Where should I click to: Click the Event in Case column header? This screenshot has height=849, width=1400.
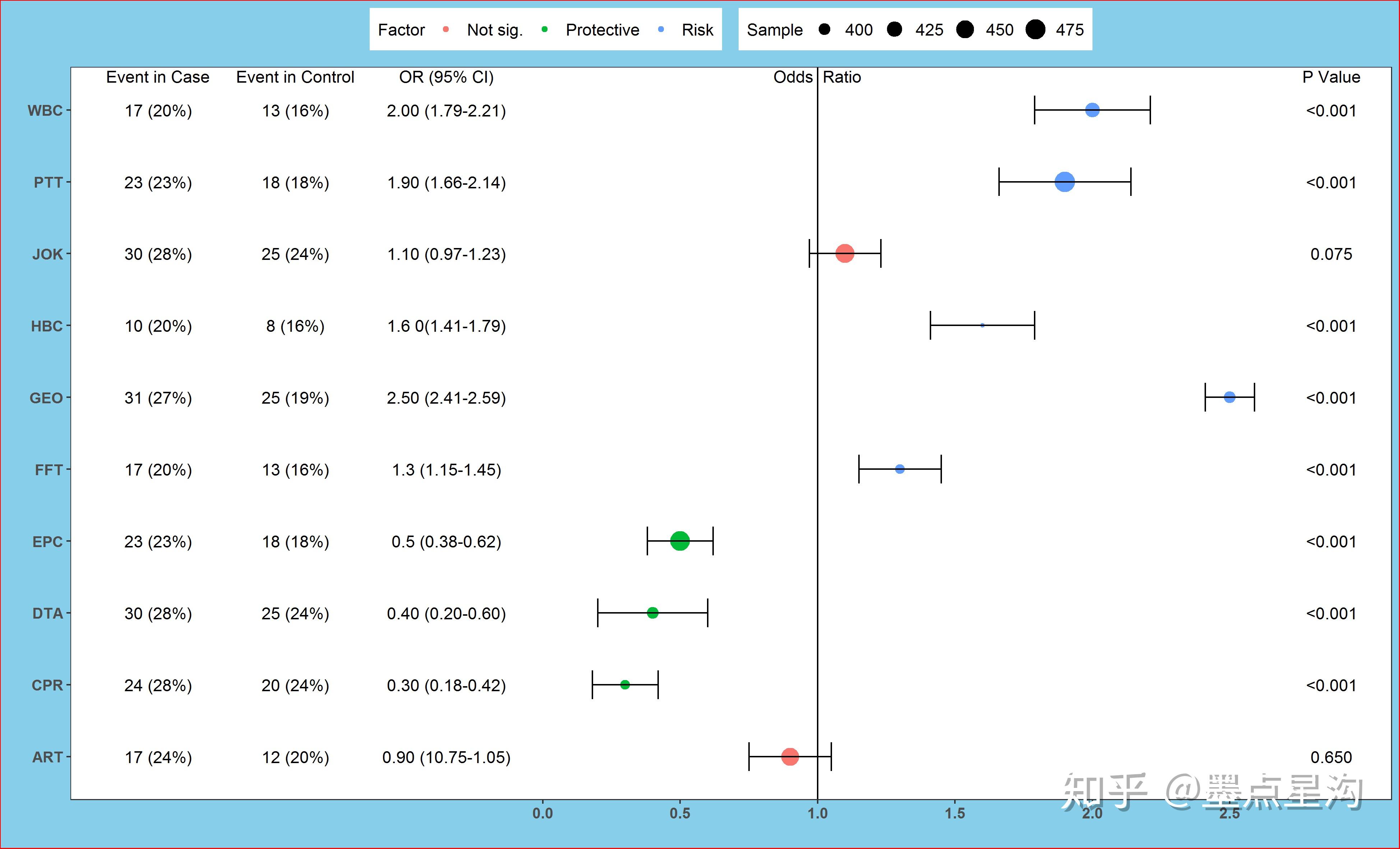tap(157, 77)
